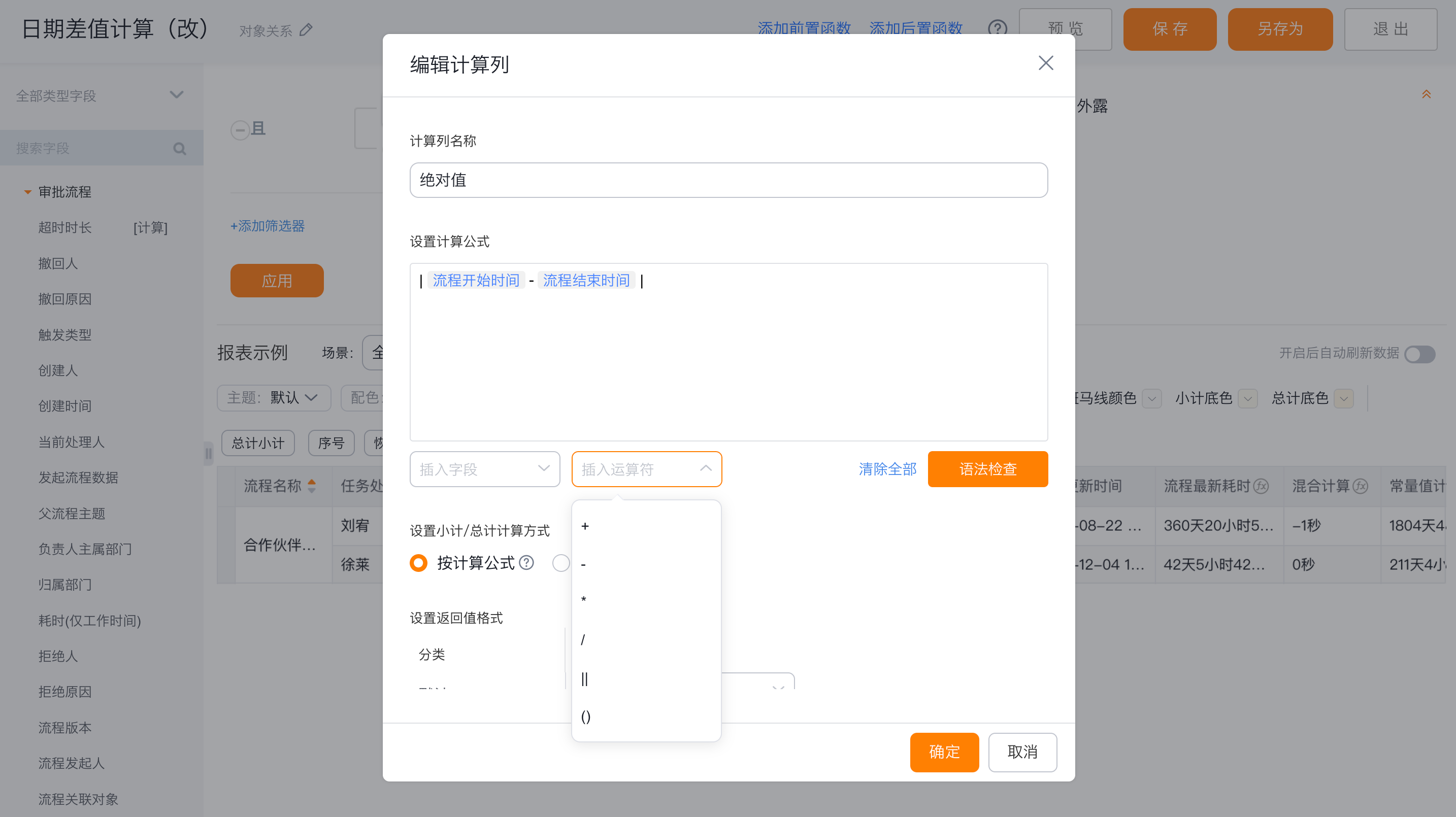Click the 语法检查 button

987,469
